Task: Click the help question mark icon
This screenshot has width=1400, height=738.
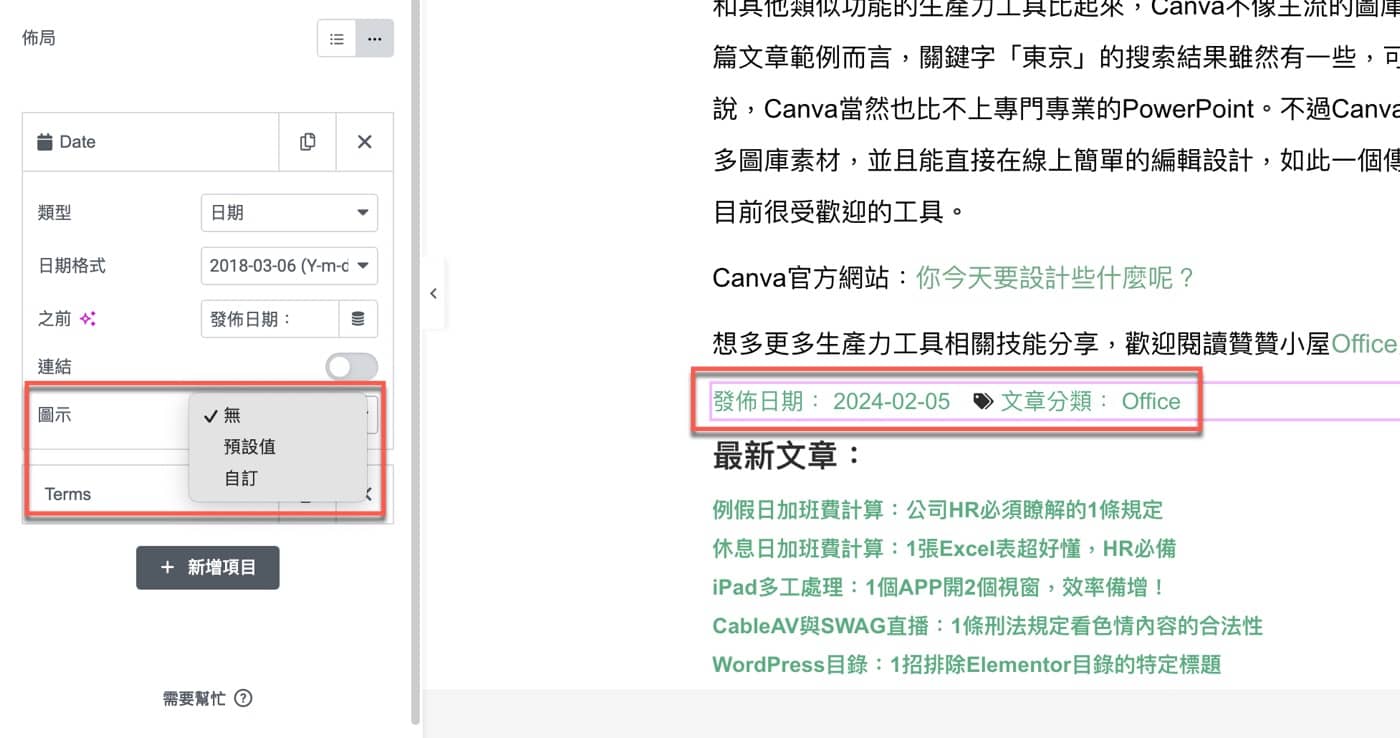Action: pos(243,698)
